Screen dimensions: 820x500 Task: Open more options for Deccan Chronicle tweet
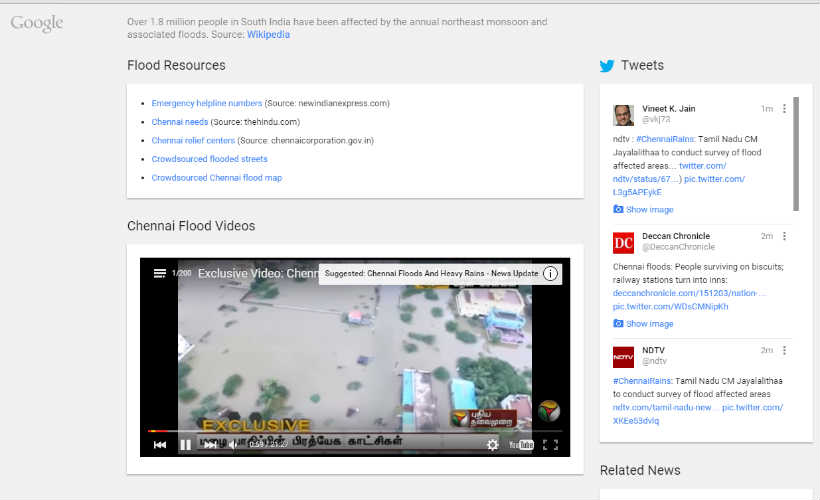point(784,236)
